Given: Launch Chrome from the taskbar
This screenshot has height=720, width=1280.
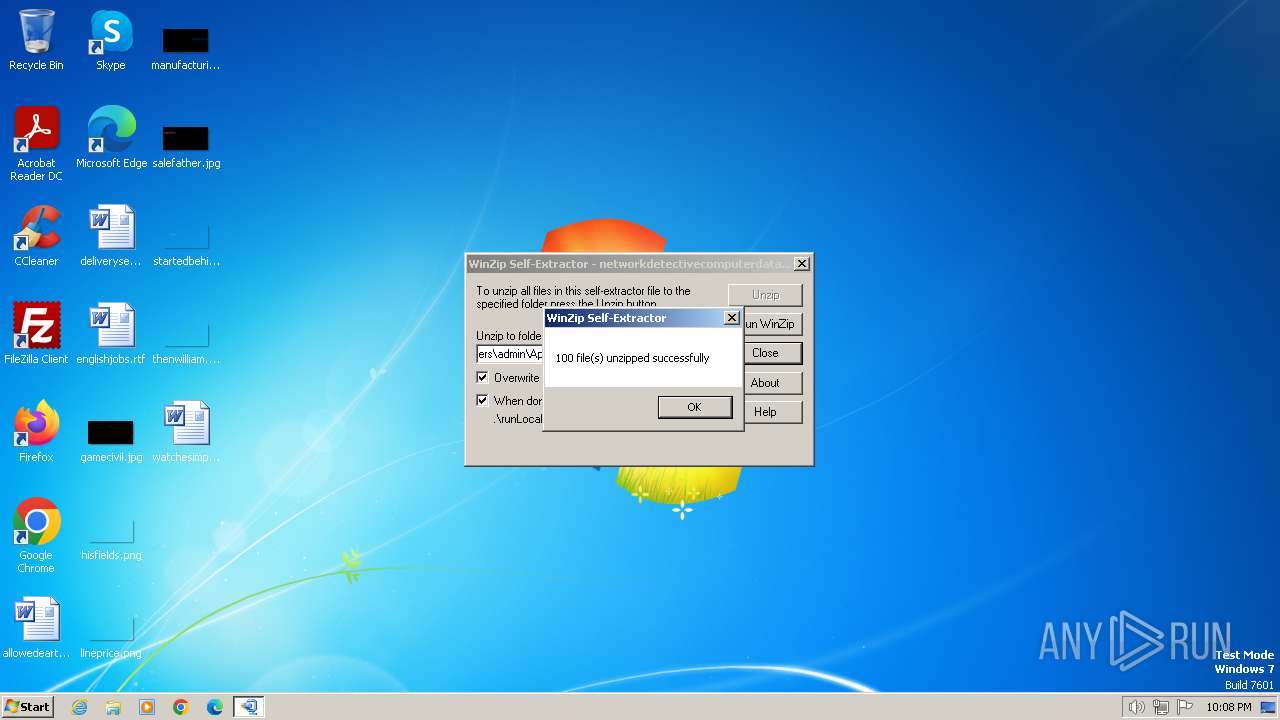Looking at the screenshot, I should (x=181, y=707).
